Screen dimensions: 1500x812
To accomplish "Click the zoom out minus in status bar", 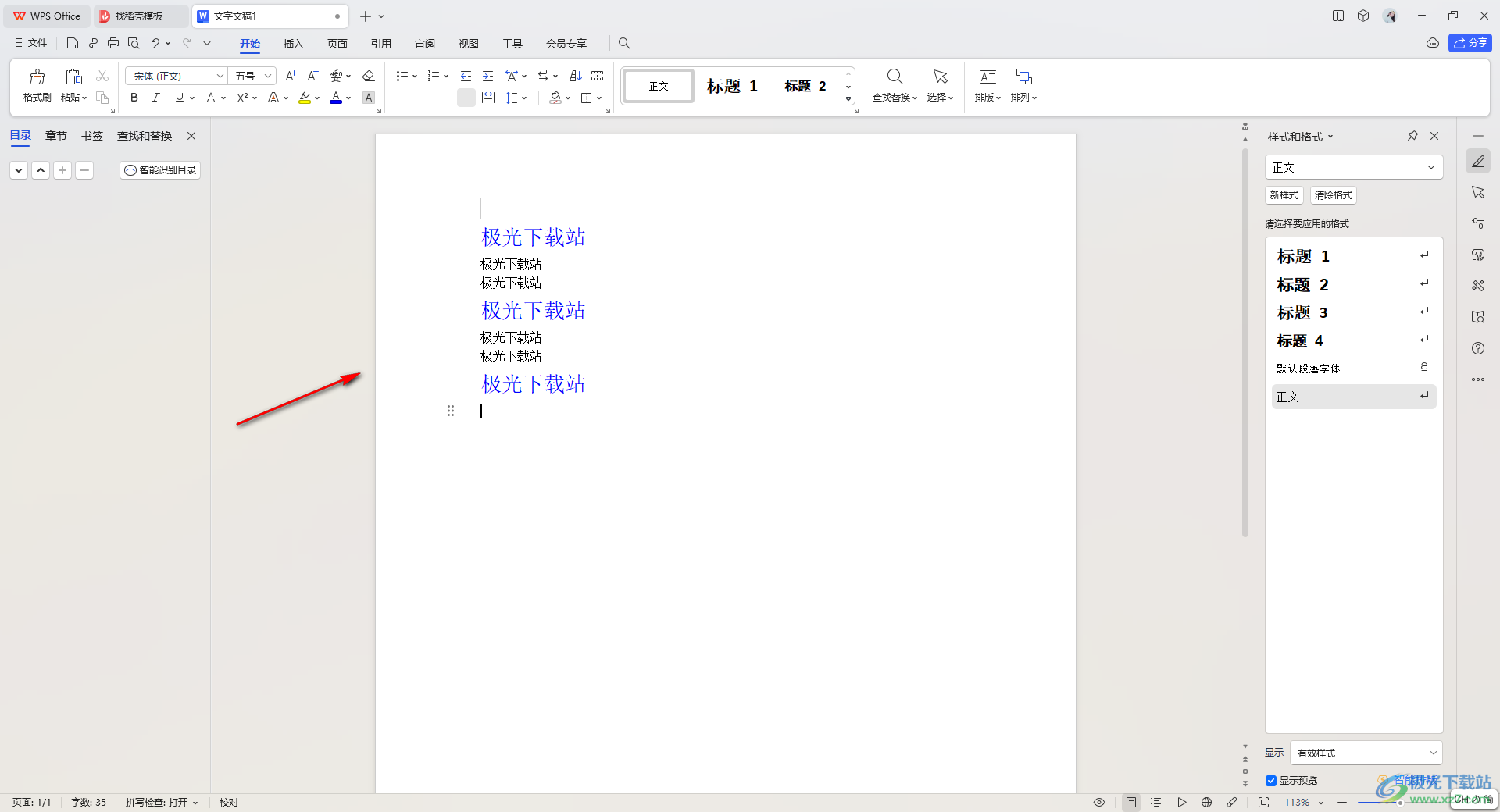I will tap(1342, 802).
